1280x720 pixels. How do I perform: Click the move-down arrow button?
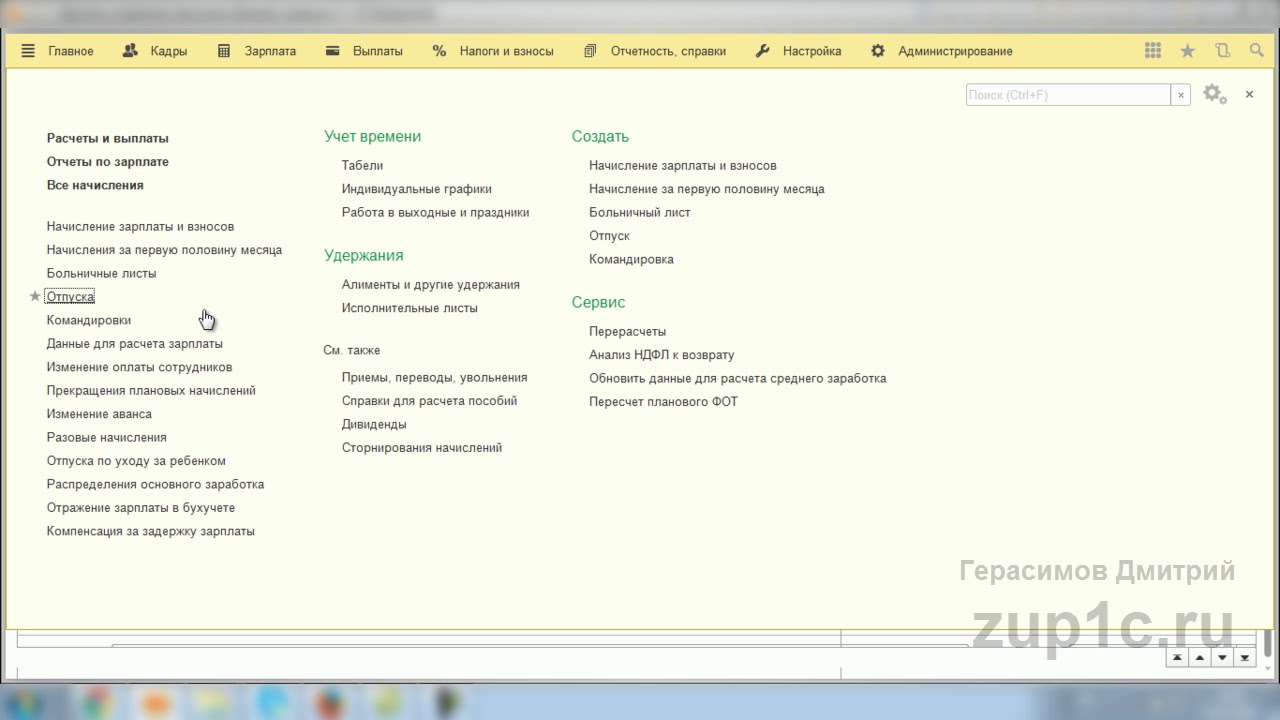[x=1222, y=657]
